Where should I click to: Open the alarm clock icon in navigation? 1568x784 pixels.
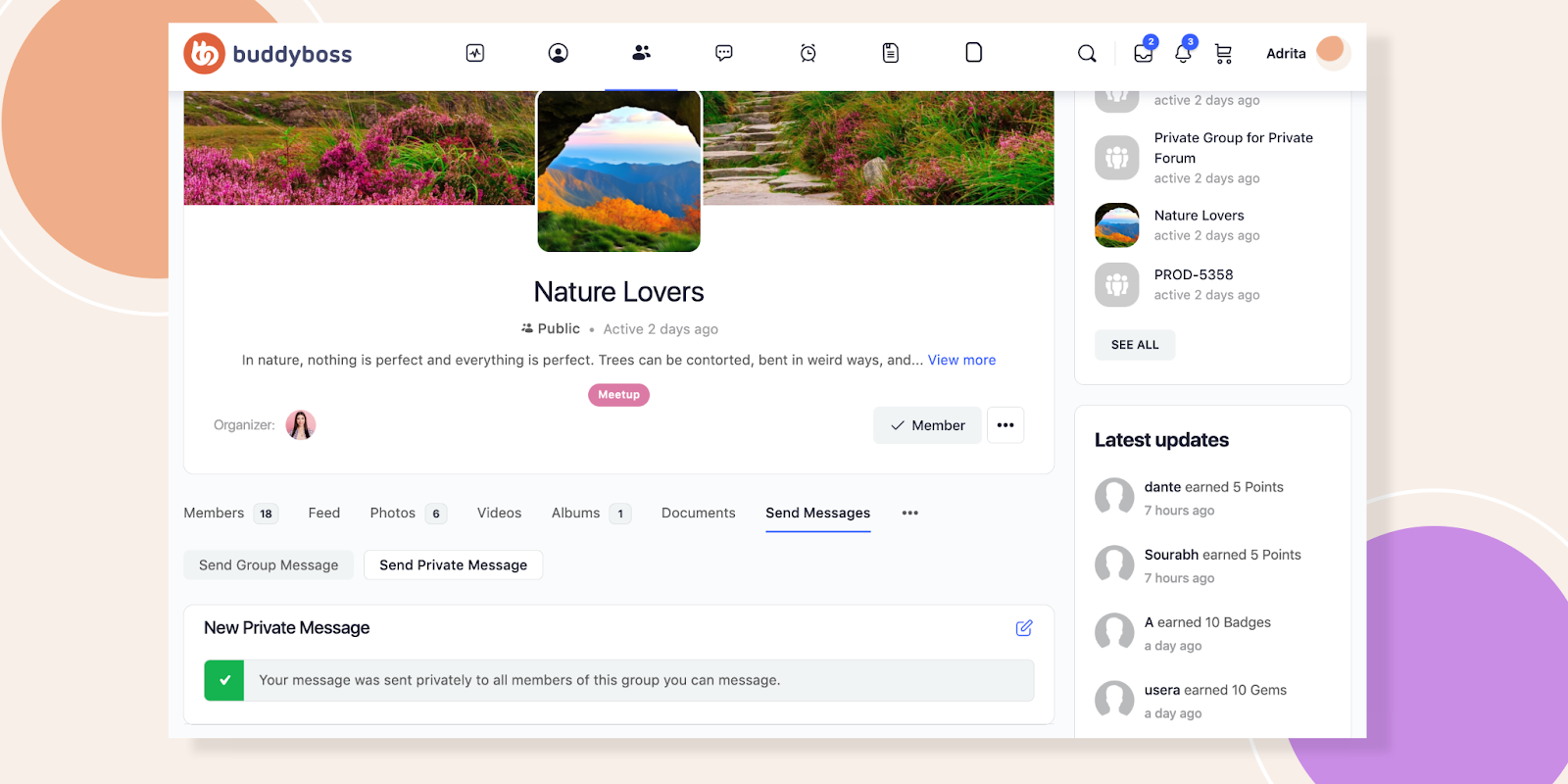pos(808,53)
